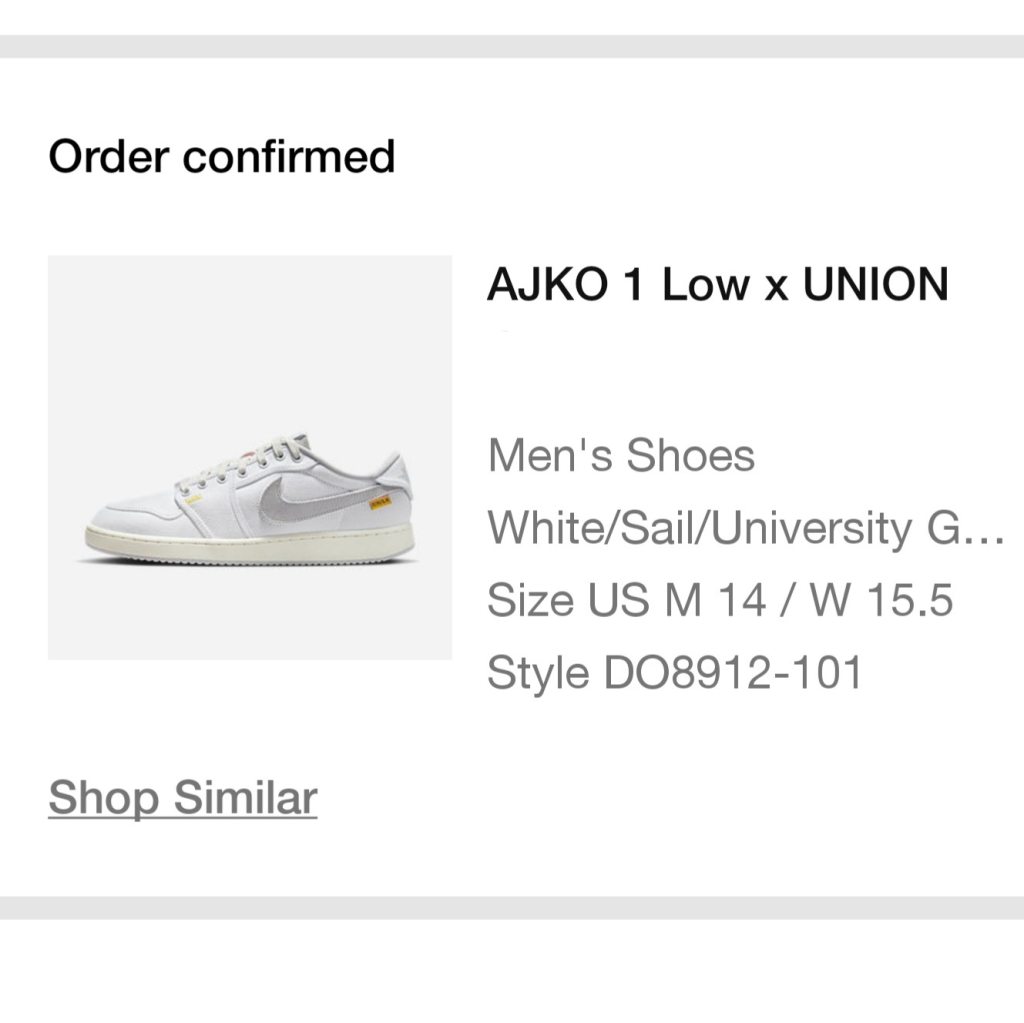Click the Men's Shoes category text
The height and width of the screenshot is (1023, 1024).
[621, 456]
